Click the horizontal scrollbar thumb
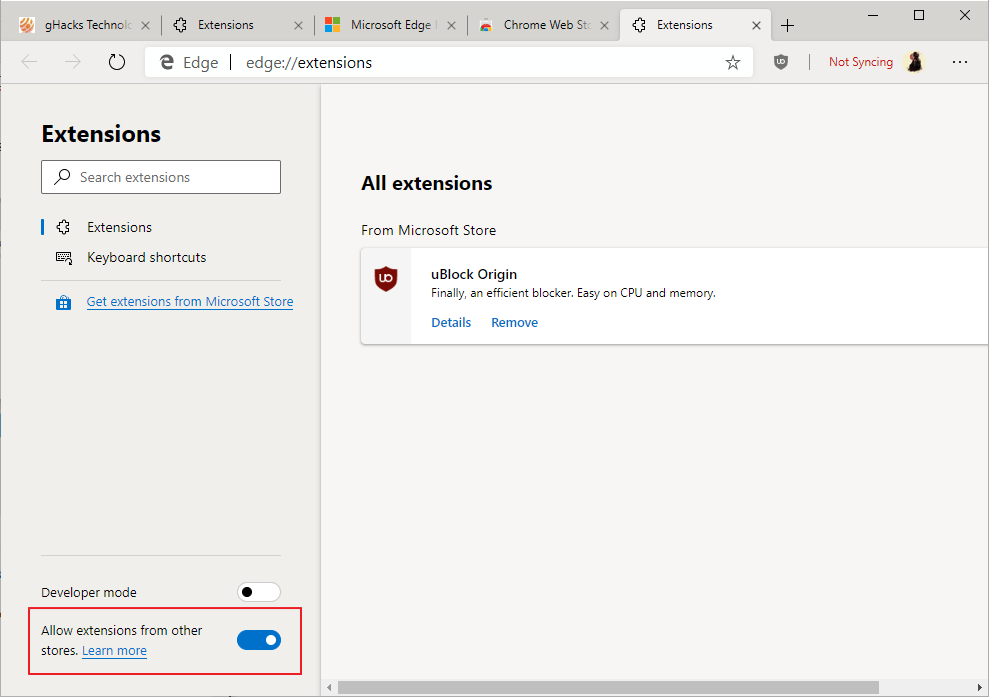The height and width of the screenshot is (697, 989). (x=608, y=687)
